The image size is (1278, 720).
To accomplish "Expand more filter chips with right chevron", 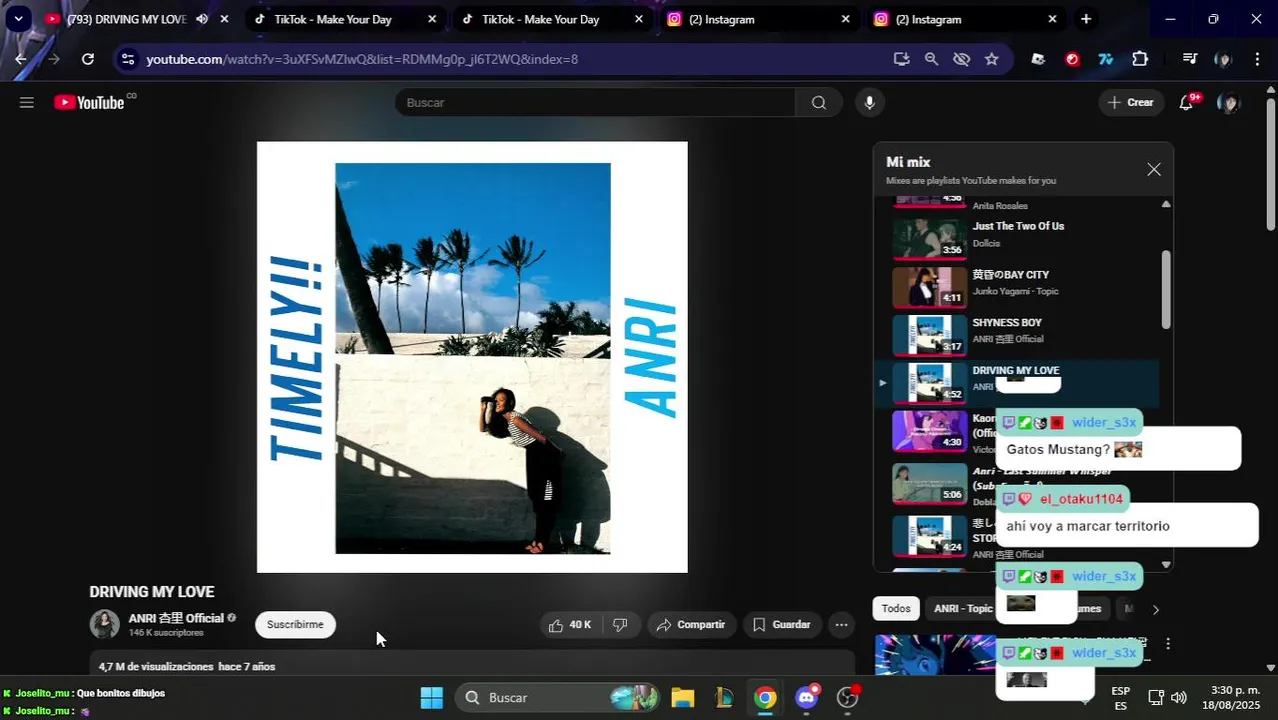I will click(x=1155, y=609).
